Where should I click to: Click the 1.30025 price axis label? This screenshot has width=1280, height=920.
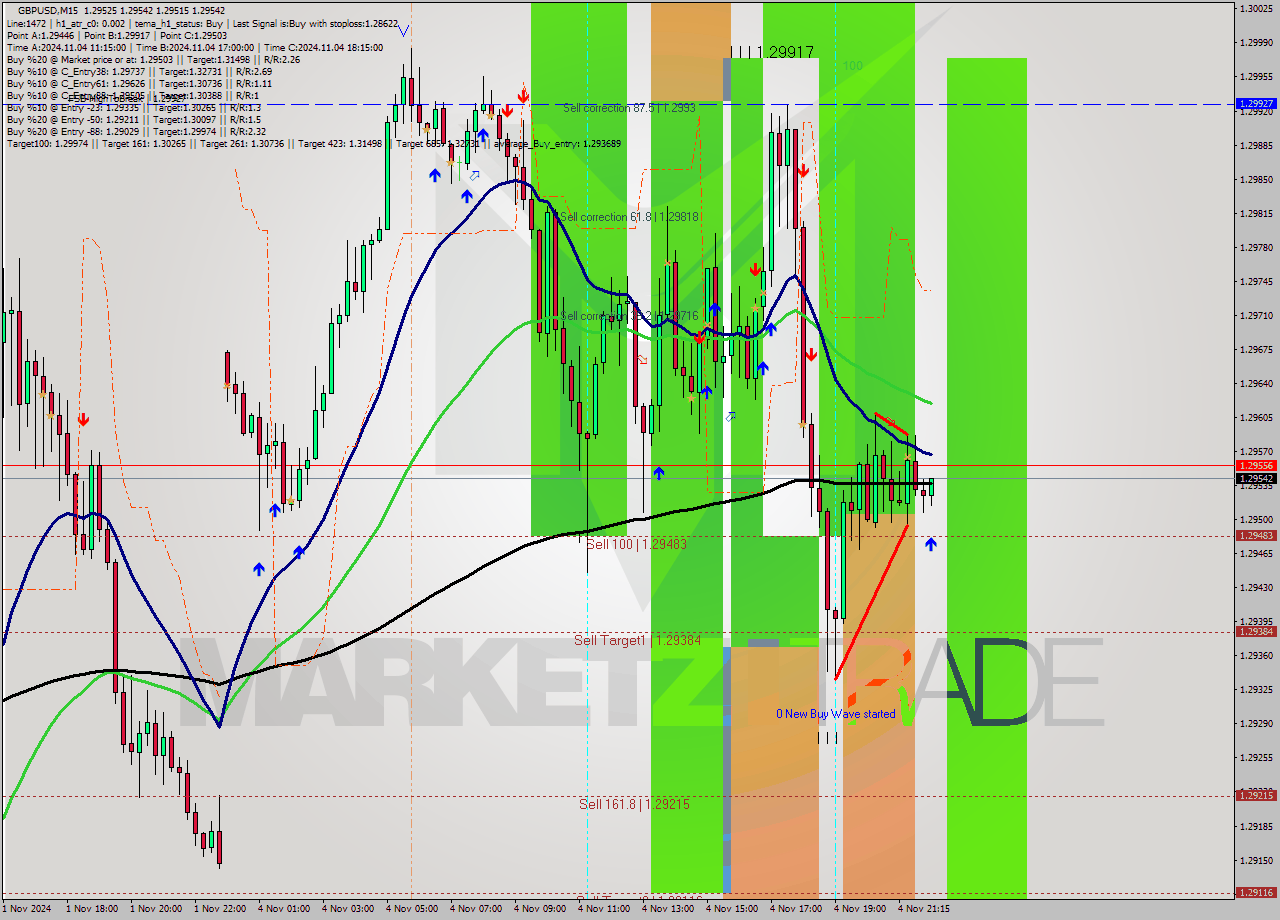(x=1256, y=9)
